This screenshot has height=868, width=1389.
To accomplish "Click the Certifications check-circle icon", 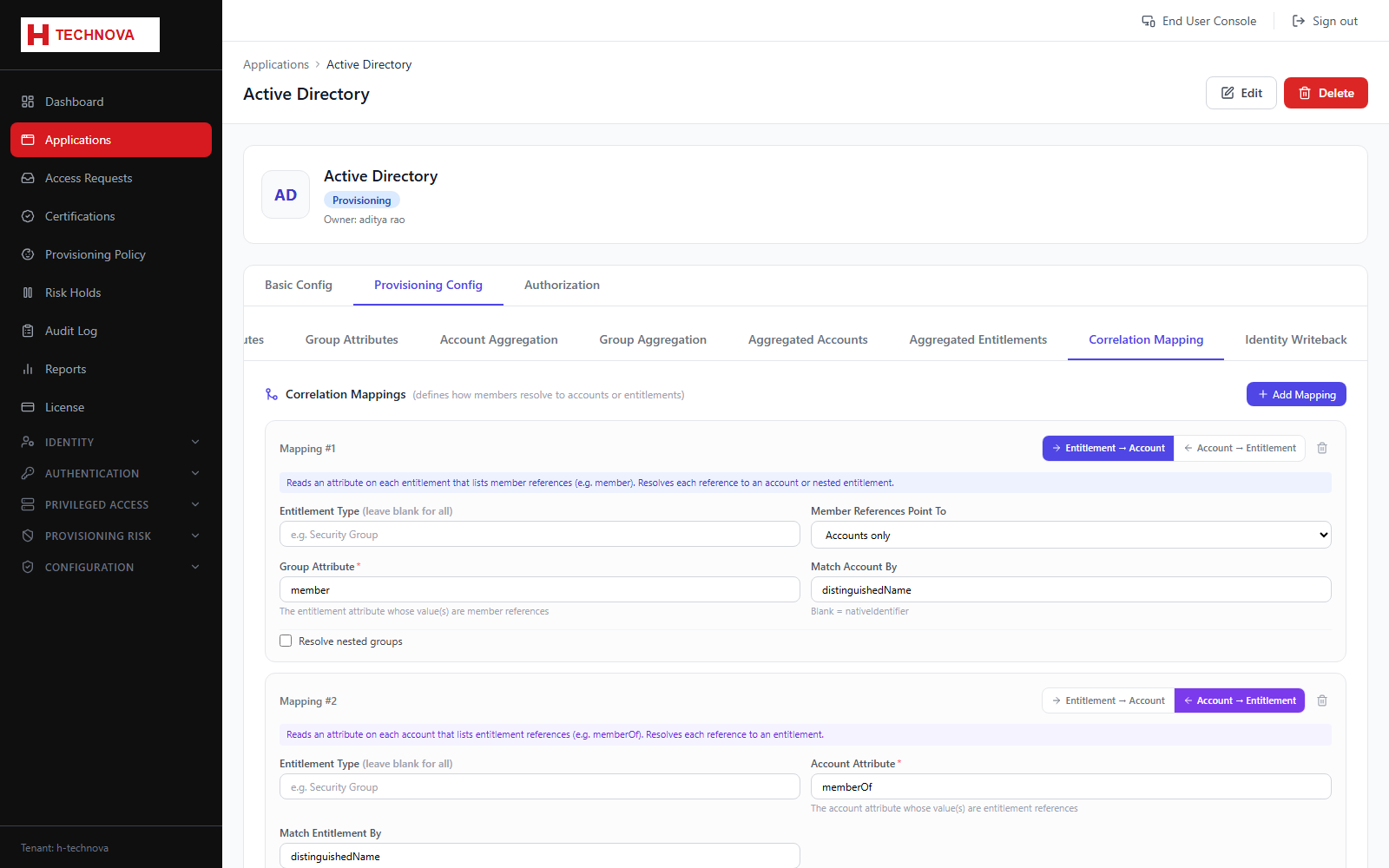I will (28, 216).
